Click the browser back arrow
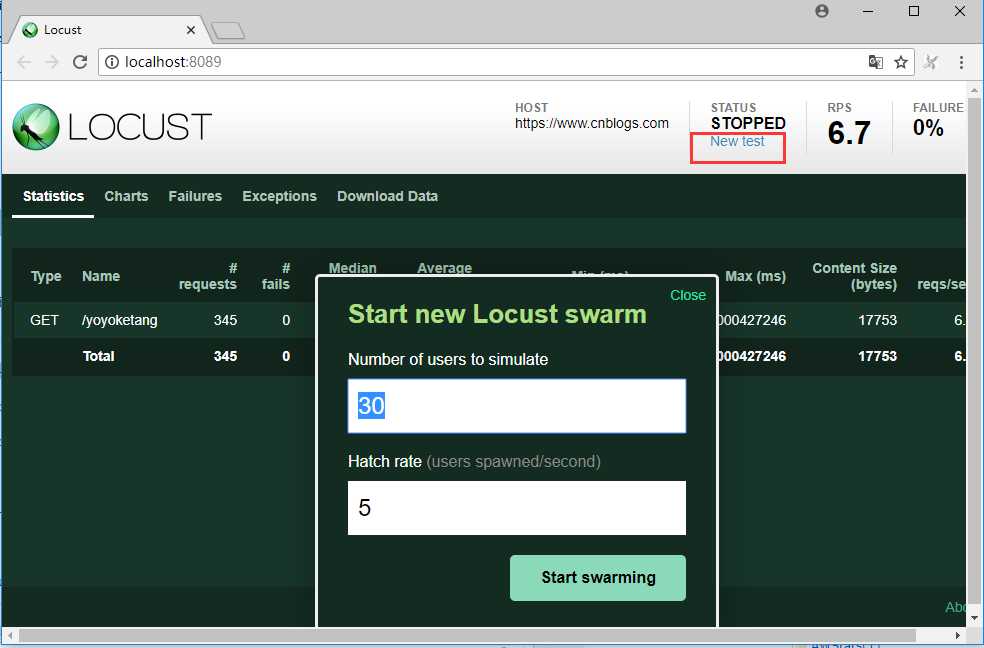Image resolution: width=984 pixels, height=648 pixels. click(24, 62)
